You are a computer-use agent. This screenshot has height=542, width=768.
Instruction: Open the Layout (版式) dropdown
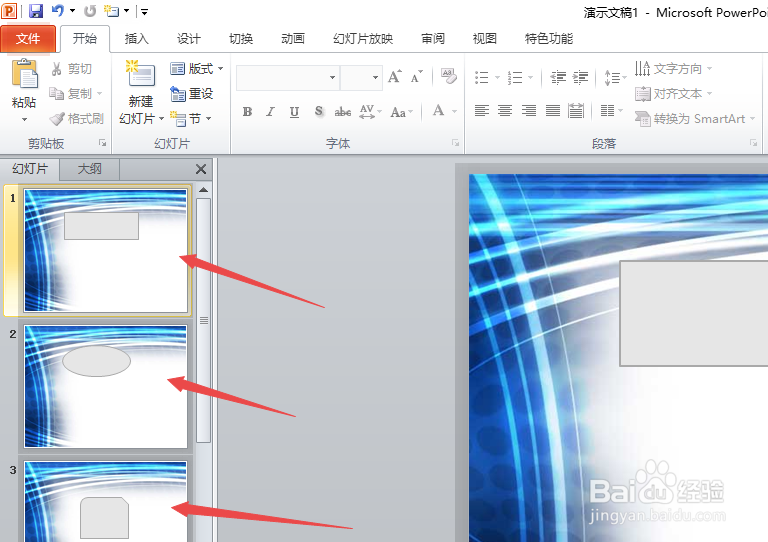197,69
